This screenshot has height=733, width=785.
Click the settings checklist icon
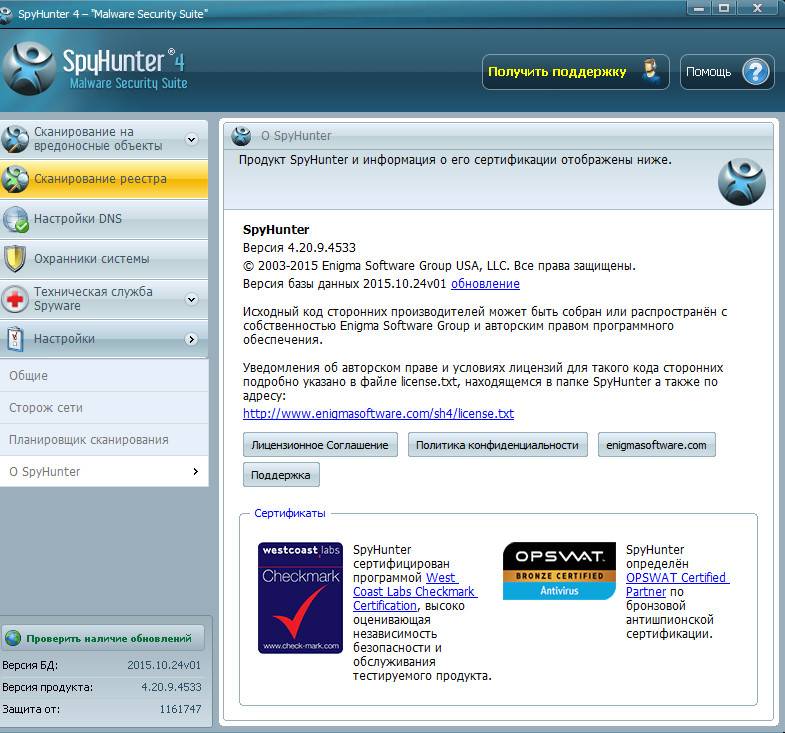[x=15, y=339]
